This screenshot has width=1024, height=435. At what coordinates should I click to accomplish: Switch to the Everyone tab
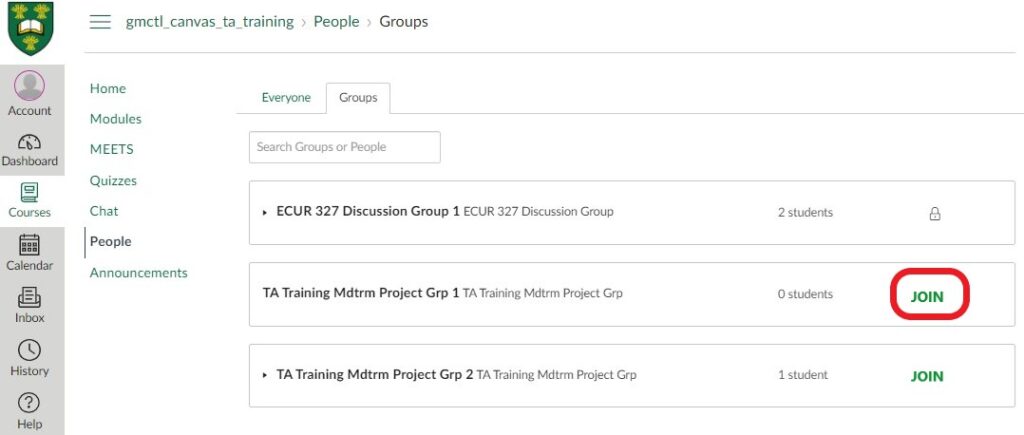coord(286,98)
